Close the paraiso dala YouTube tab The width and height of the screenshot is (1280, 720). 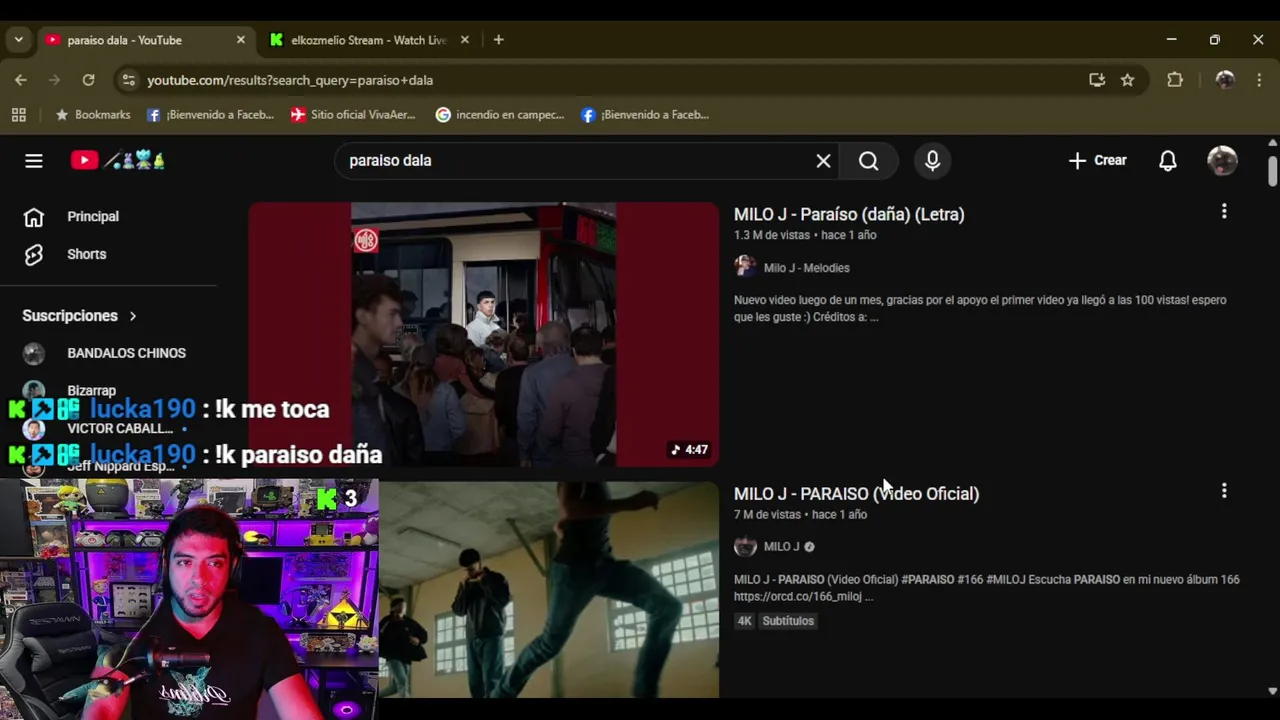240,40
